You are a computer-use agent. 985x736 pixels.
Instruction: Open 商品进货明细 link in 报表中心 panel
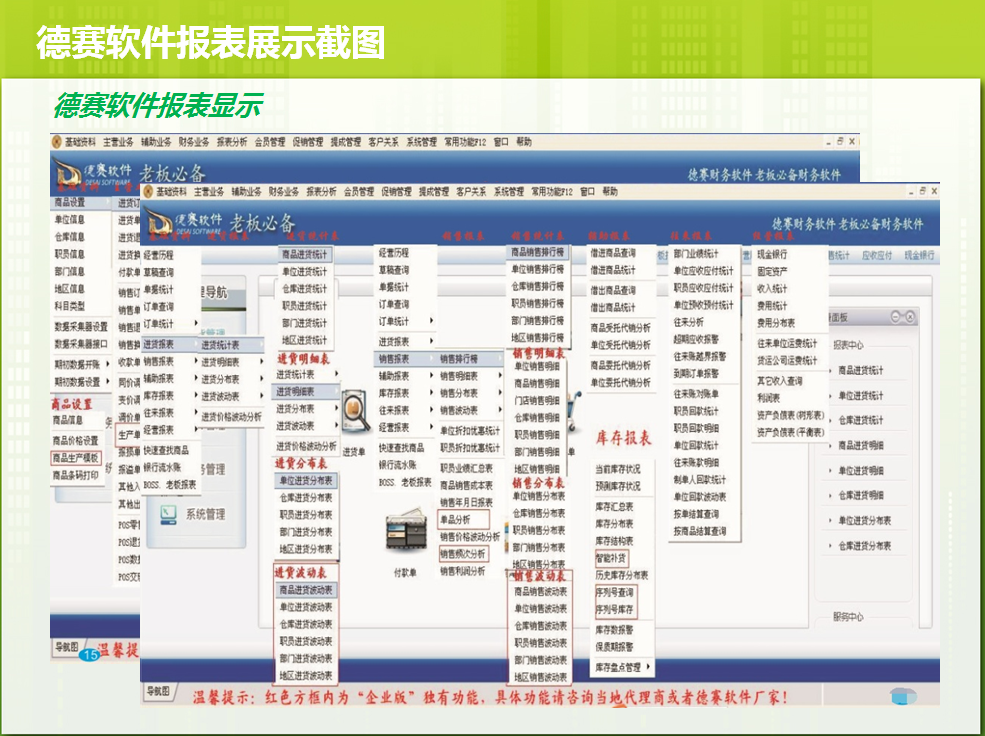pyautogui.click(x=861, y=445)
